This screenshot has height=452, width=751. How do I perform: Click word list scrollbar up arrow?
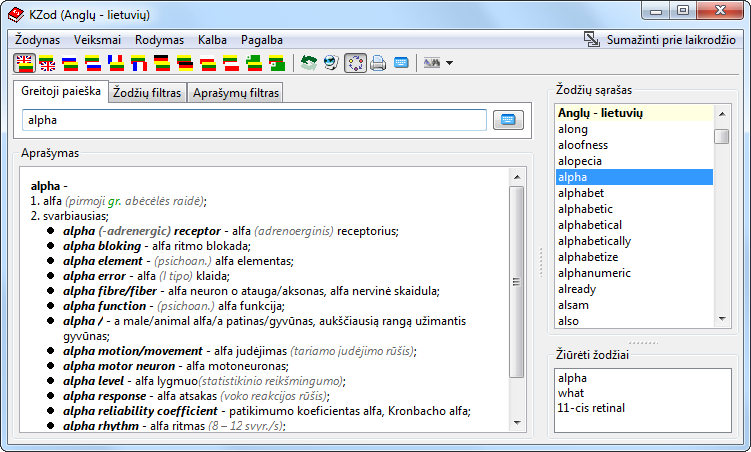point(722,114)
